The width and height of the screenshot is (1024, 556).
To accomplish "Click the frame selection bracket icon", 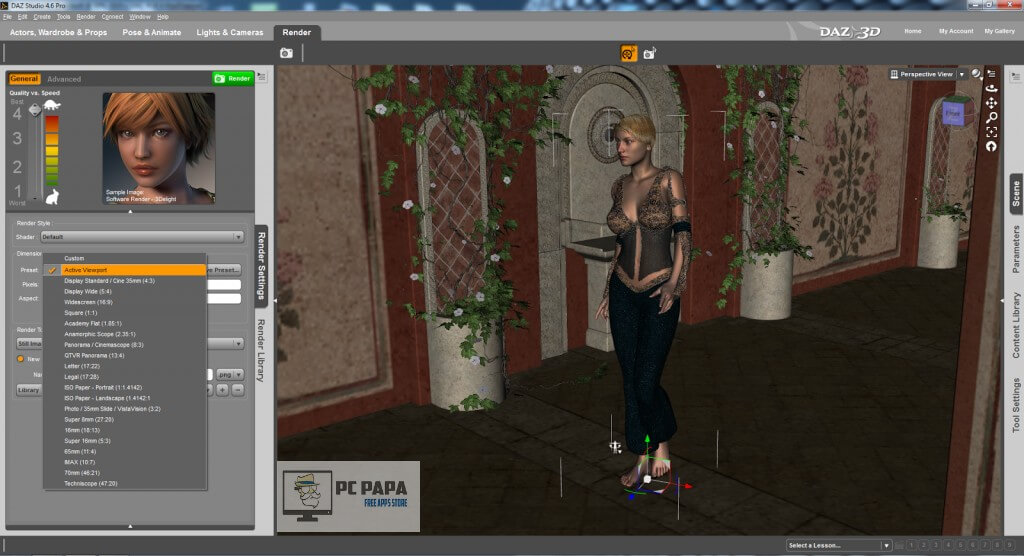I will [991, 131].
